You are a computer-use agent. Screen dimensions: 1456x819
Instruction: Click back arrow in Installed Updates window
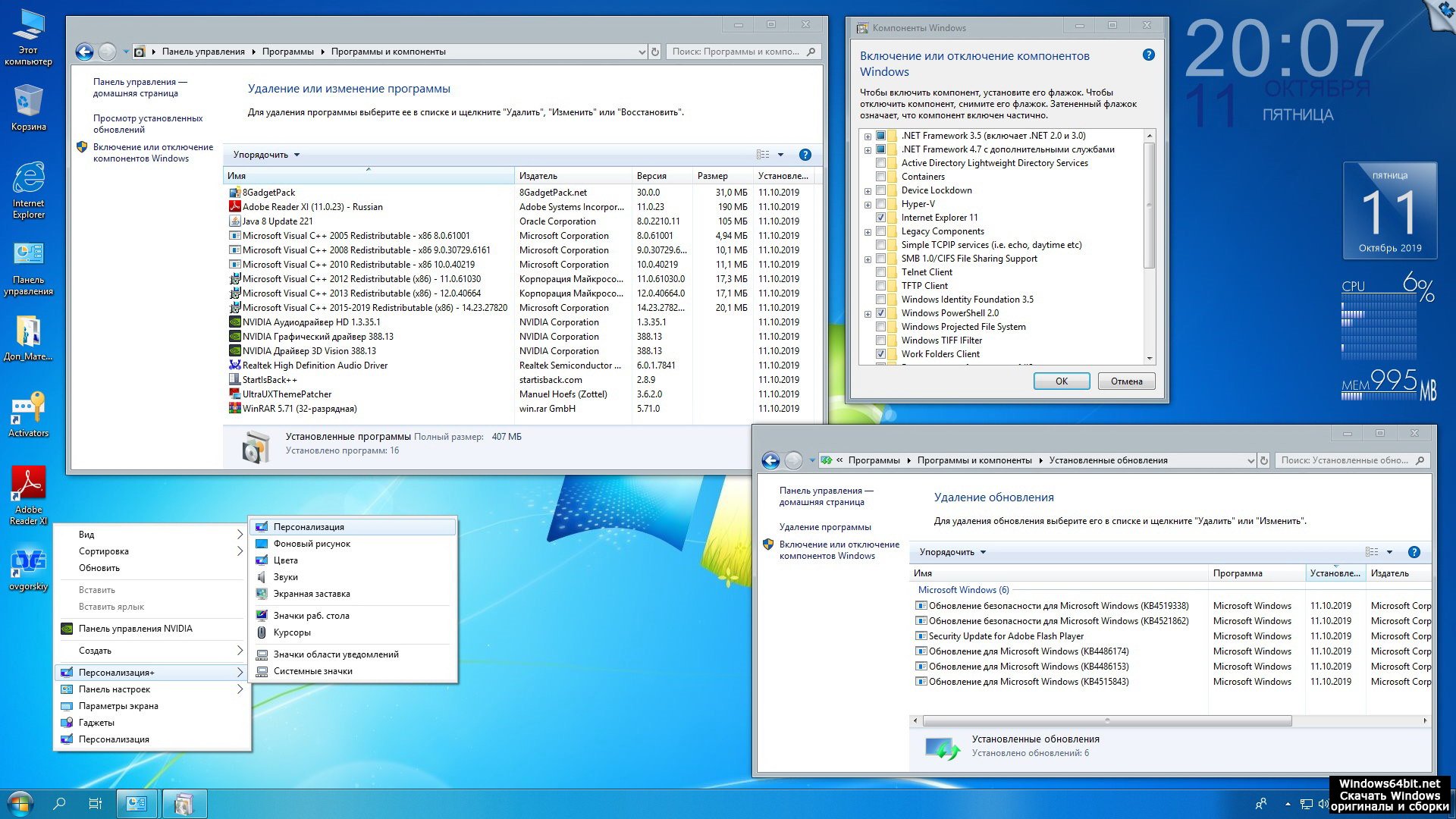tap(770, 460)
